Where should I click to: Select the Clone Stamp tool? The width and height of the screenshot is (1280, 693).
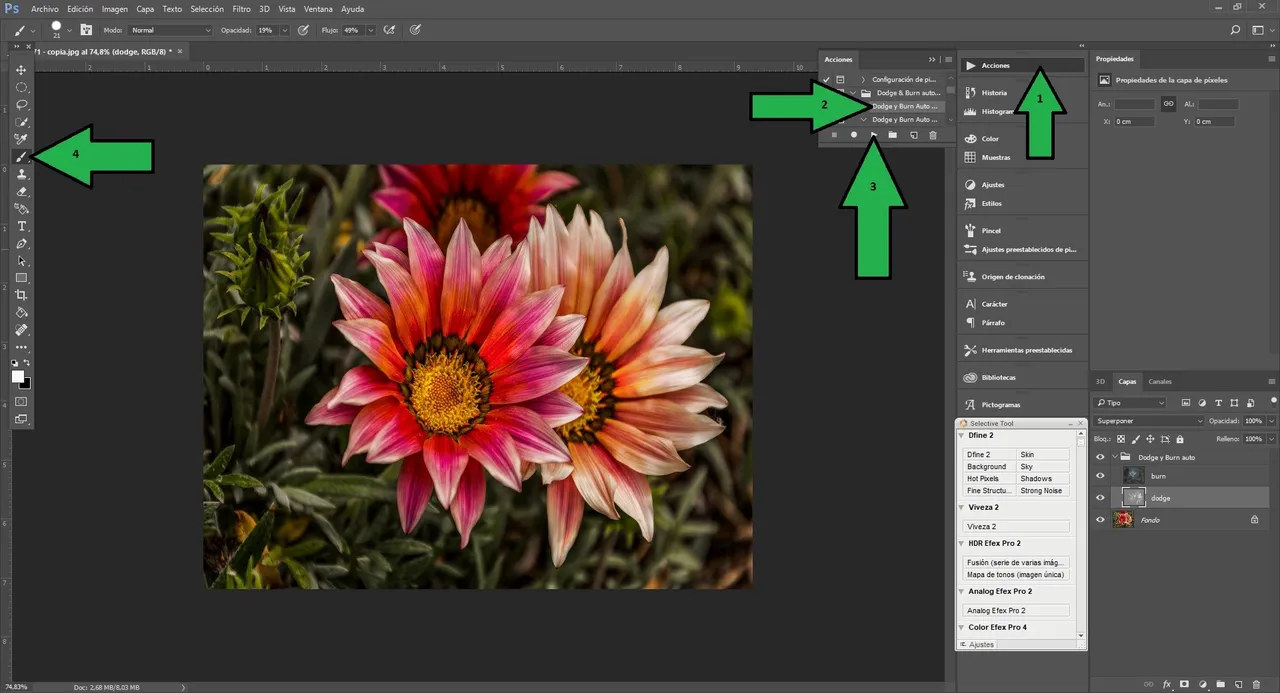(21, 174)
